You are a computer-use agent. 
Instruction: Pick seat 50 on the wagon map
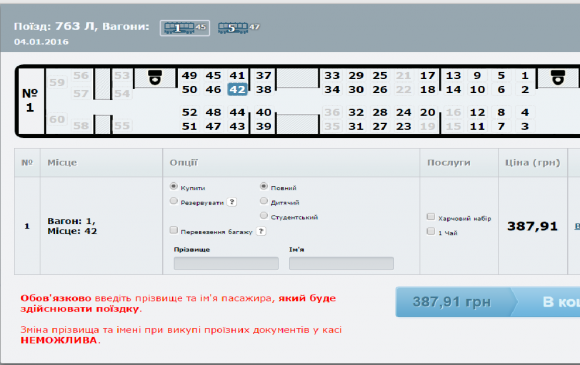pos(189,89)
